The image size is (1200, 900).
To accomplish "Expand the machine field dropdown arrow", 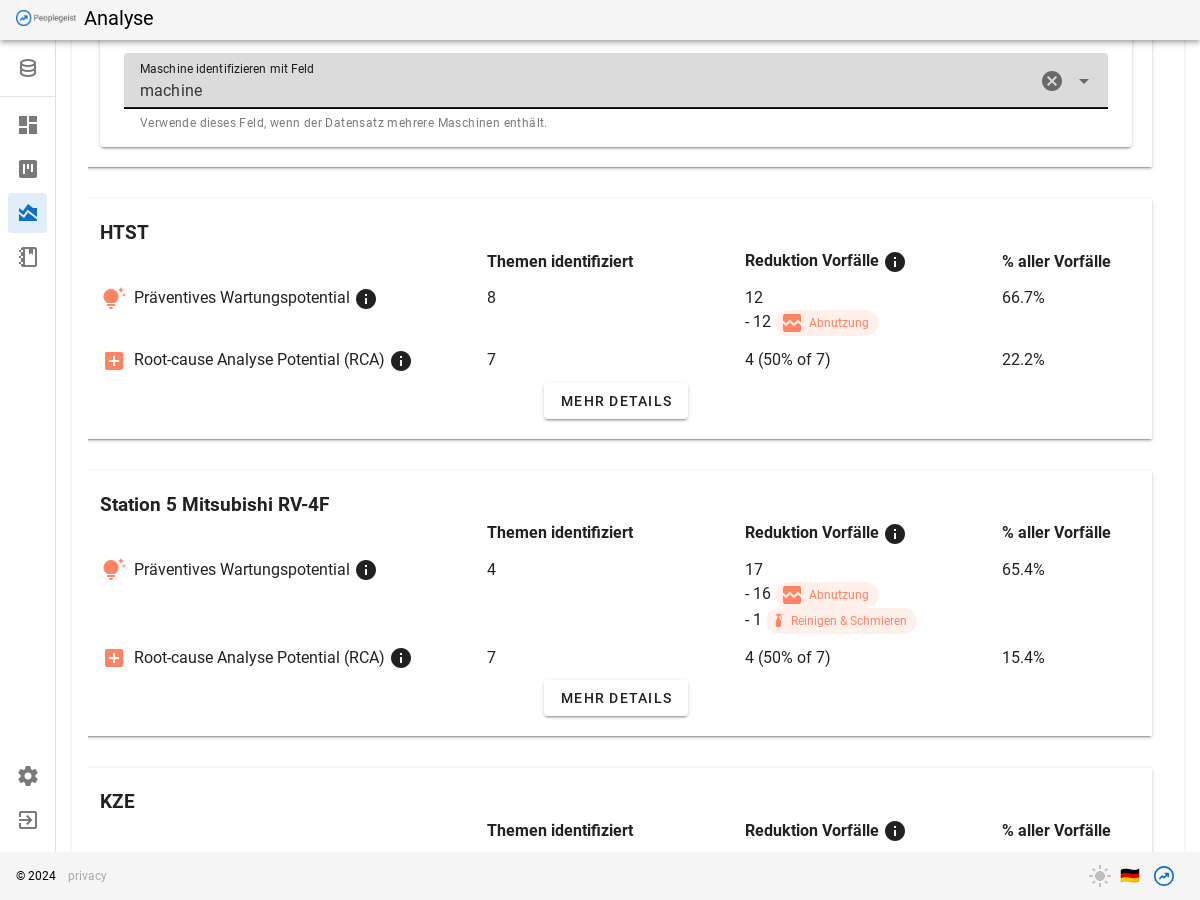I will [1084, 81].
